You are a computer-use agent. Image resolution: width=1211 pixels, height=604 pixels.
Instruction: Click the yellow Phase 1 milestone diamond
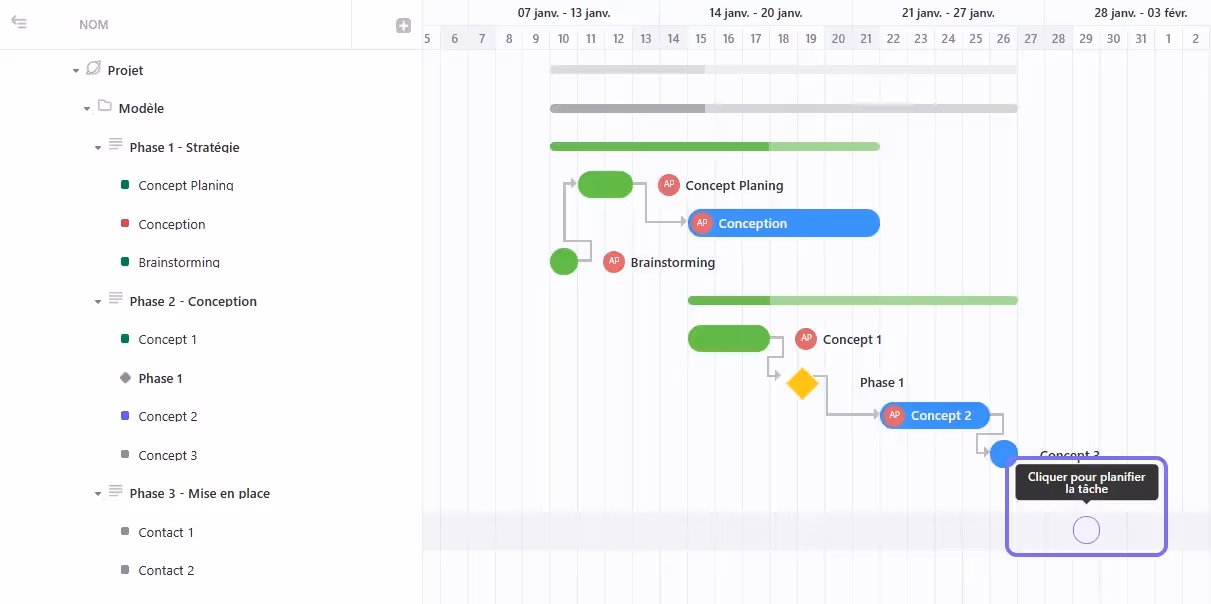click(802, 383)
